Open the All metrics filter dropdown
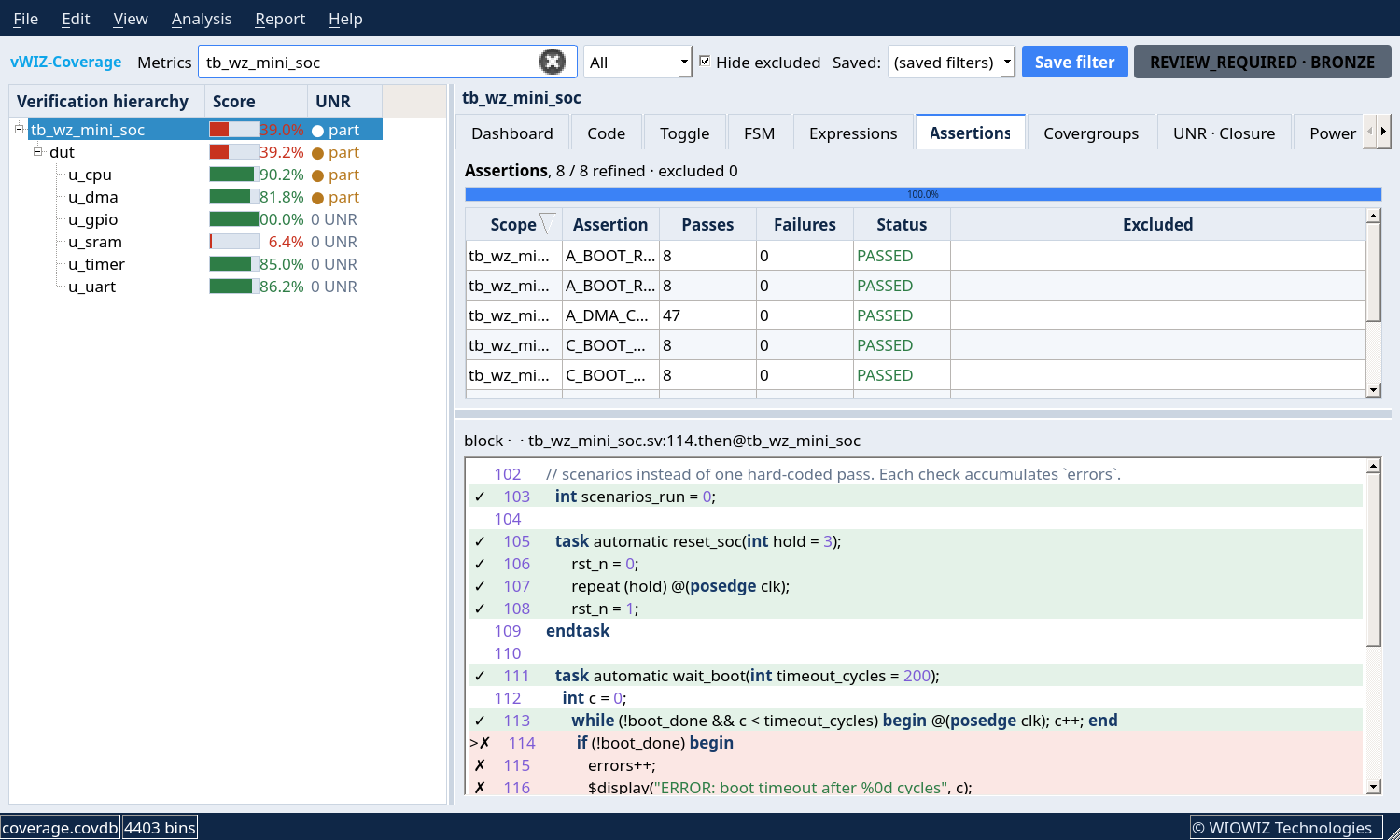 click(x=638, y=62)
